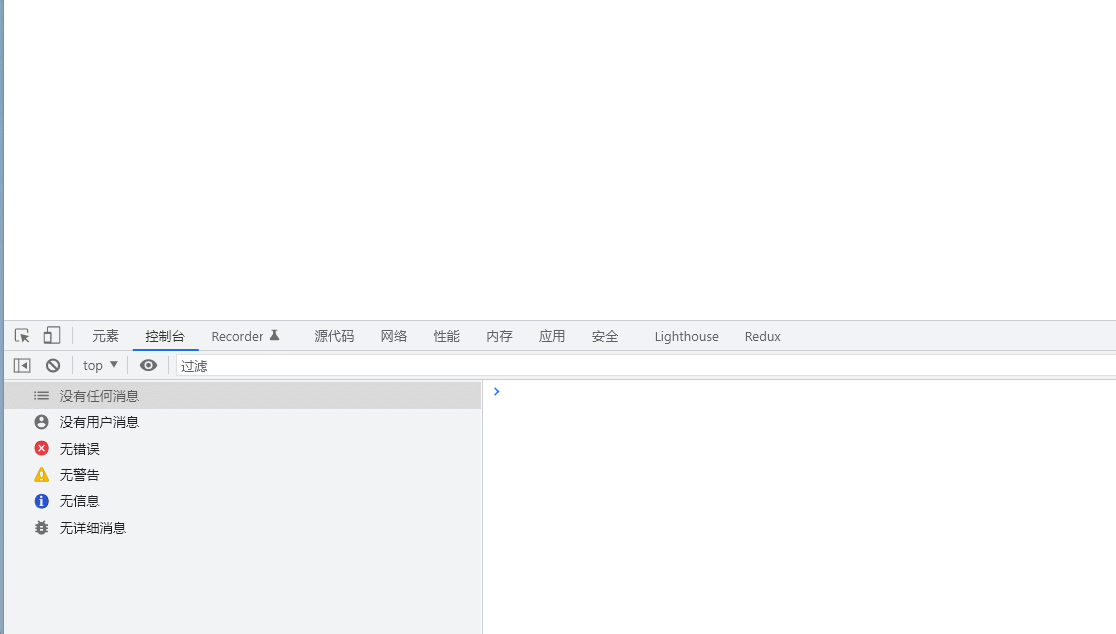Select the 无错误 filter row
Image resolution: width=1116 pixels, height=634 pixels.
(243, 449)
